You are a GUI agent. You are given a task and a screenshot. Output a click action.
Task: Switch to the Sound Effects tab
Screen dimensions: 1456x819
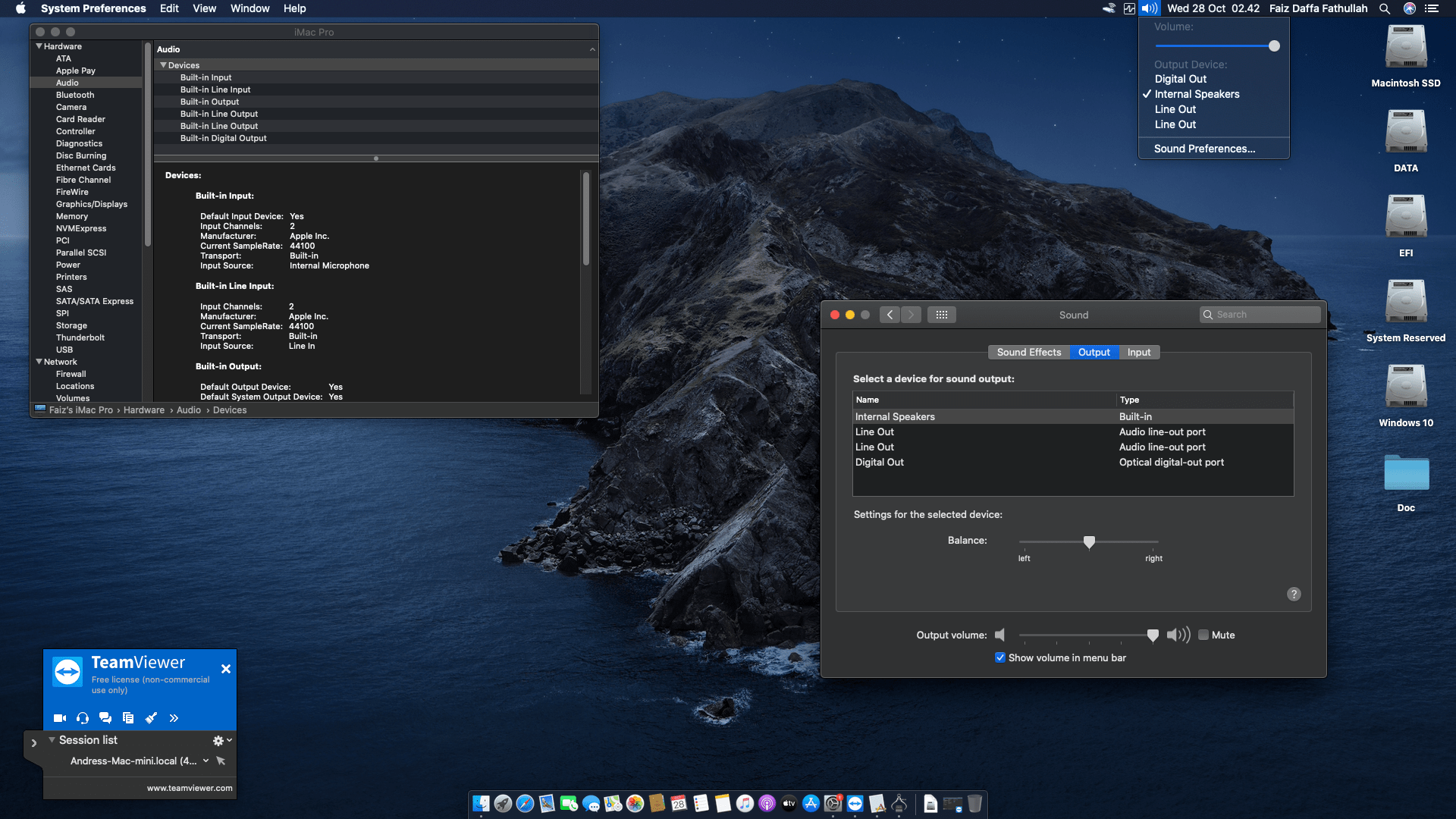[1028, 353]
